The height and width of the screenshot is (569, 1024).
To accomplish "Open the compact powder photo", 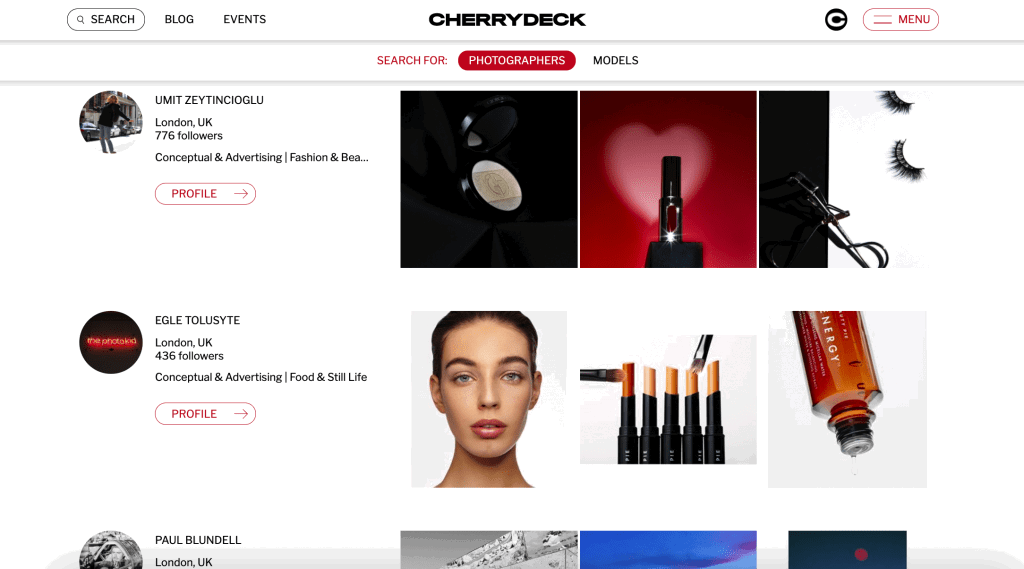I will click(489, 179).
